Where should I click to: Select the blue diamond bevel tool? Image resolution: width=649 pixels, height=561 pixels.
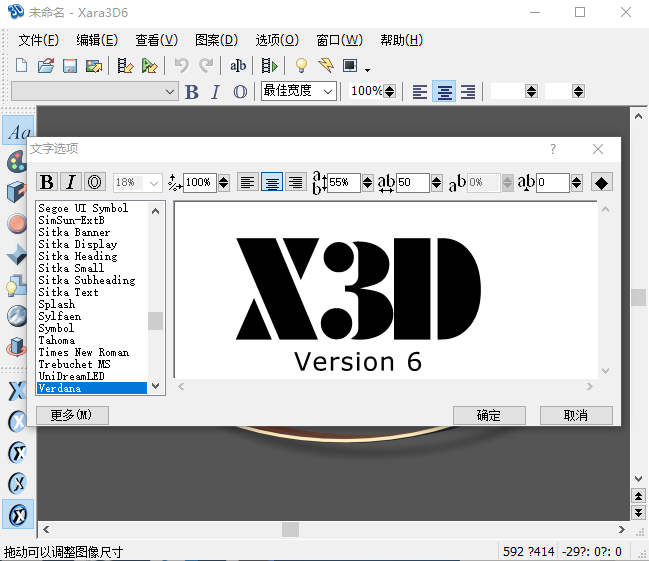tap(17, 254)
